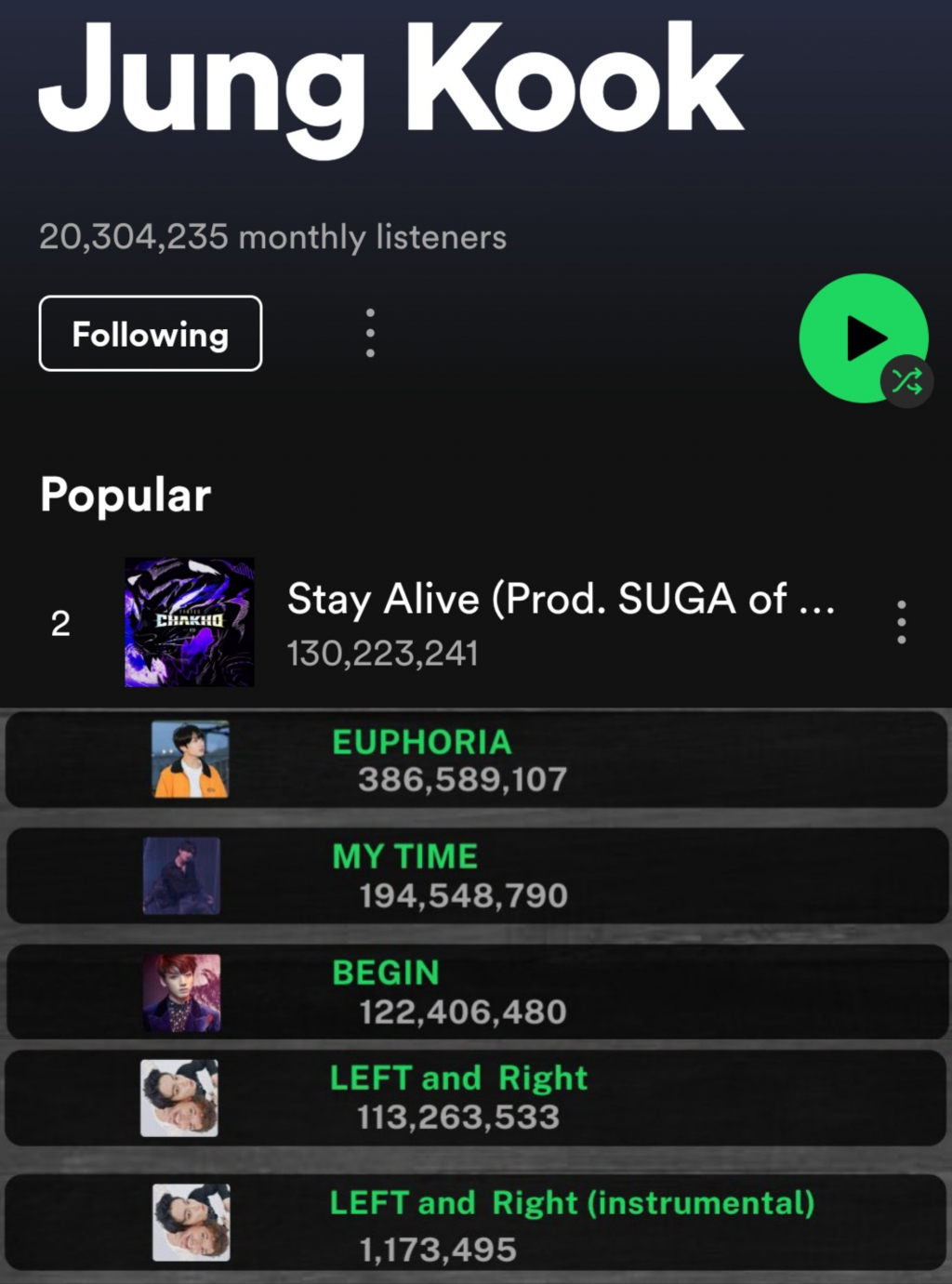The height and width of the screenshot is (1284, 952).
Task: Click the Jung Kook artist name heading
Action: pos(390,84)
